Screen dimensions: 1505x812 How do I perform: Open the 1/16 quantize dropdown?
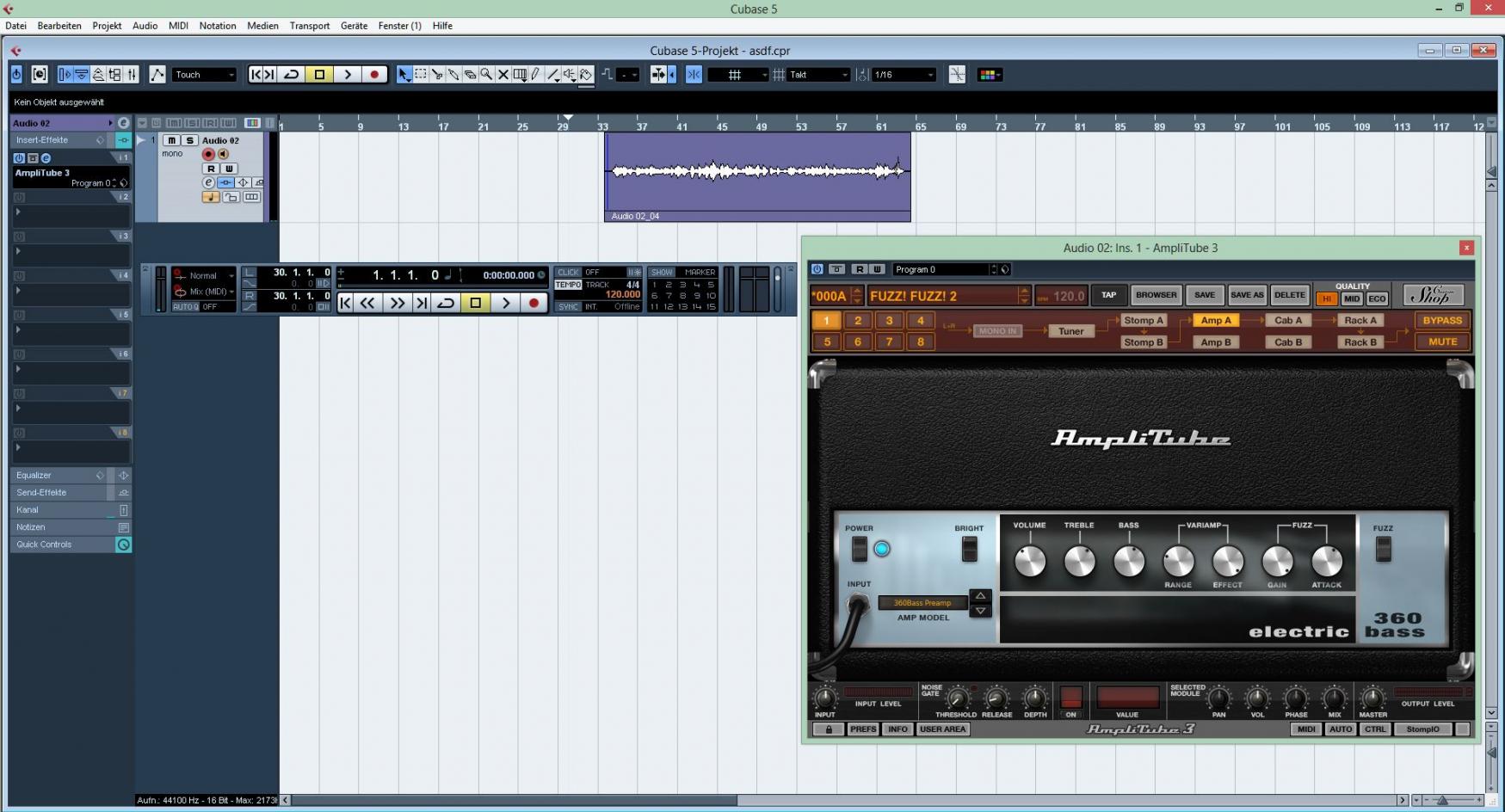[x=904, y=75]
